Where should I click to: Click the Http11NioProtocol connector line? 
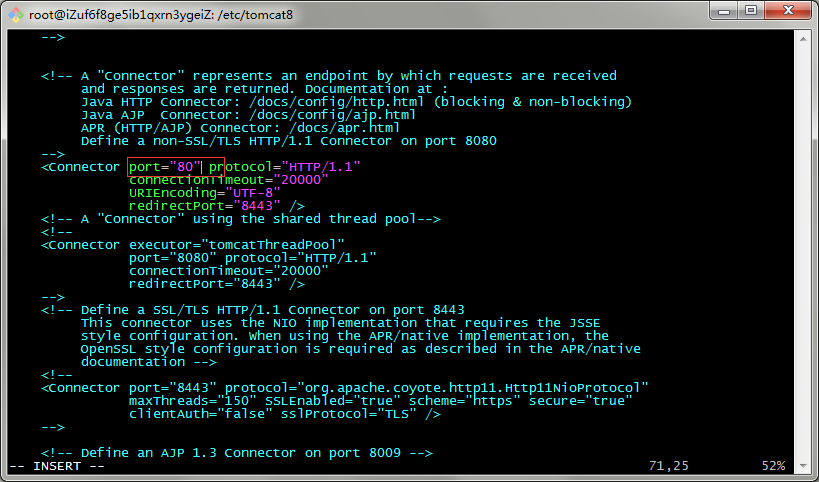[345, 388]
